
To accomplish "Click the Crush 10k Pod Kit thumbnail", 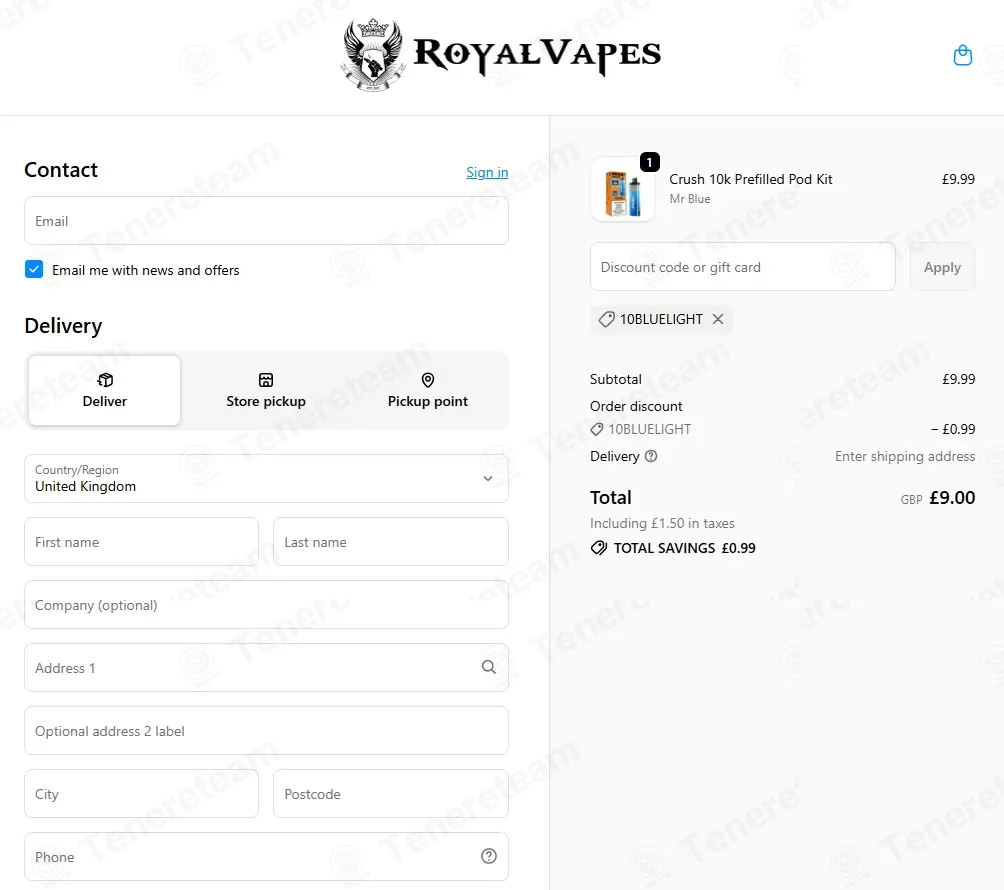I will (622, 190).
